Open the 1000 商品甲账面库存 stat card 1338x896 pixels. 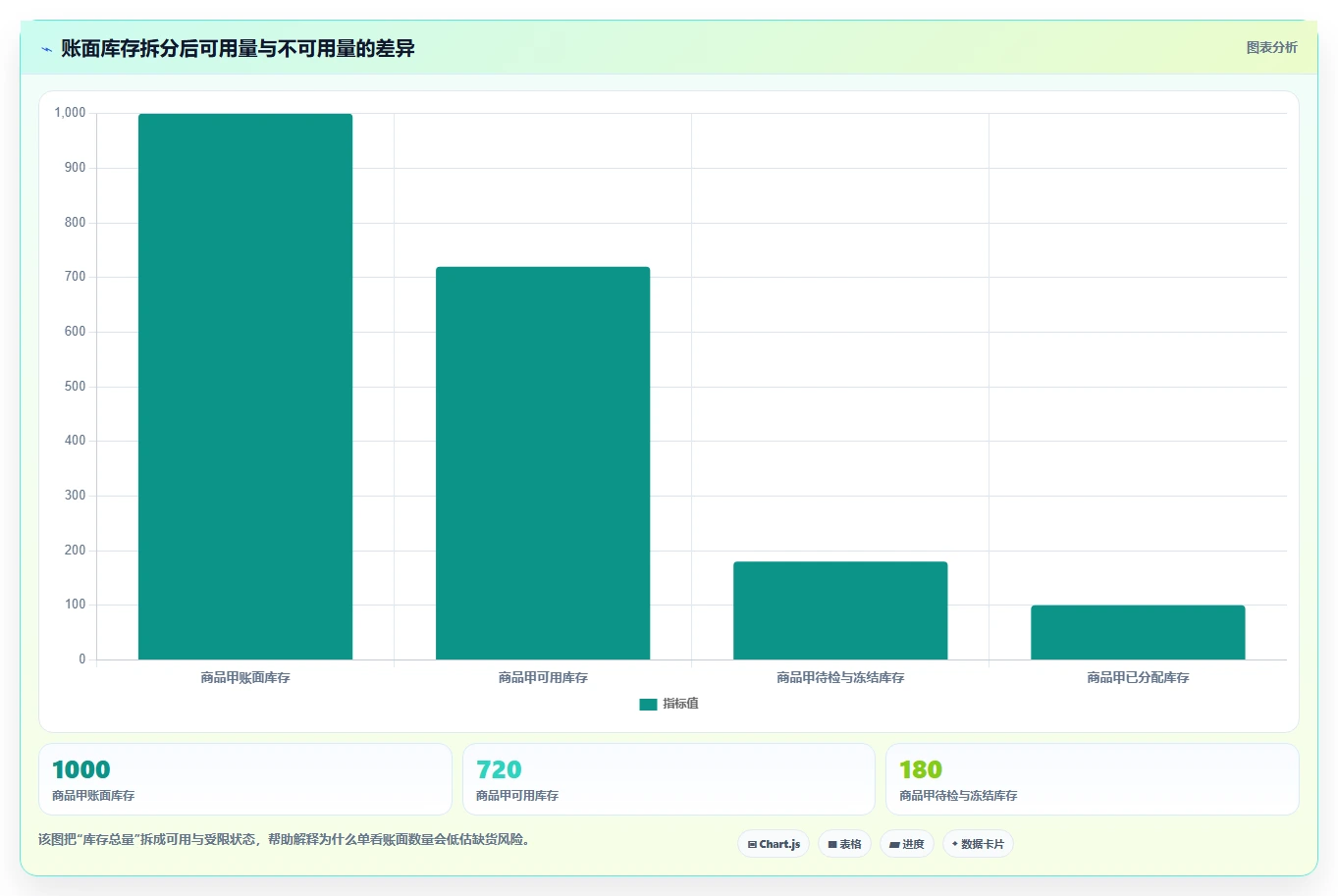coord(245,779)
